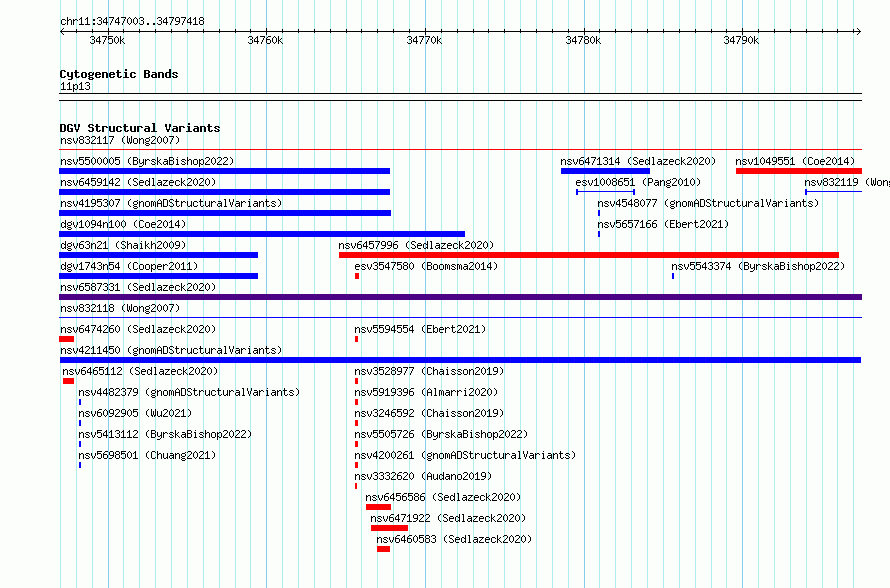This screenshot has height=588, width=890.
Task: Click the 34790k ruler tick label
Action: 741,40
